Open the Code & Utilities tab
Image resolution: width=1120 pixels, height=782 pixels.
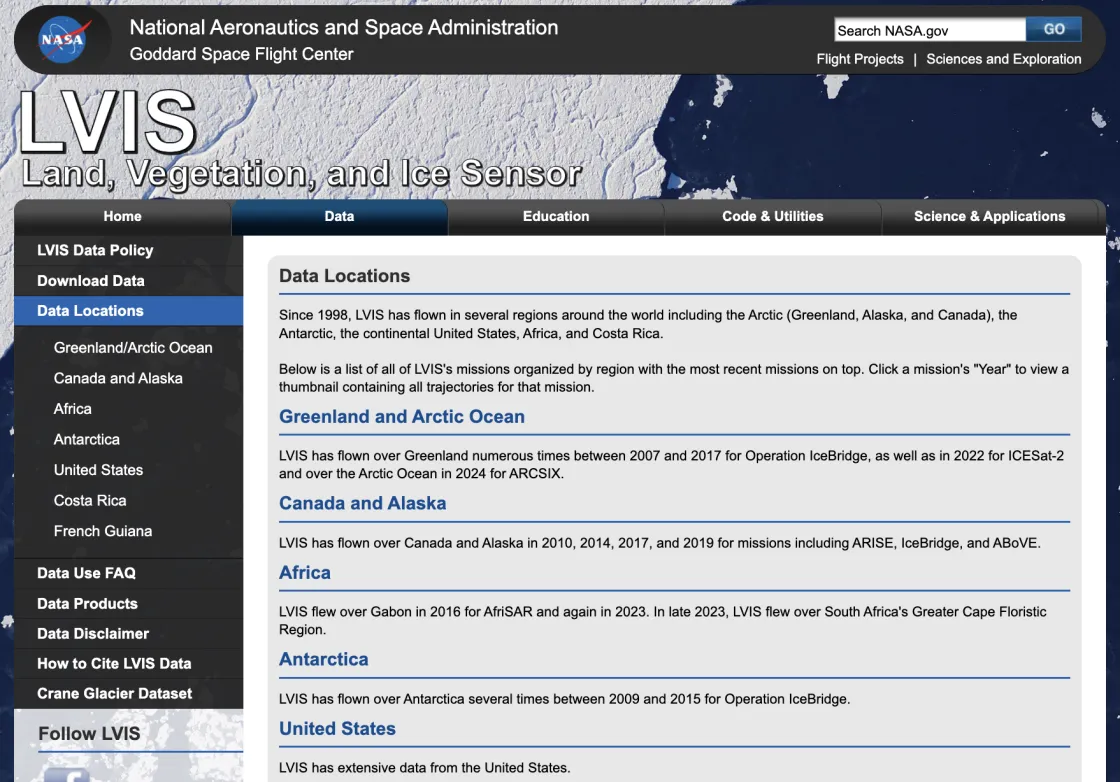[772, 216]
